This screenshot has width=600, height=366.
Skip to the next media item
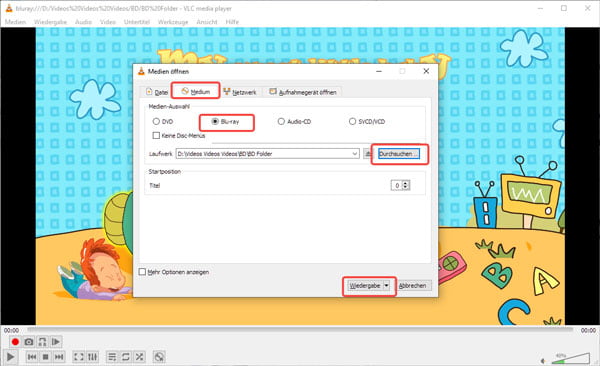tap(59, 357)
